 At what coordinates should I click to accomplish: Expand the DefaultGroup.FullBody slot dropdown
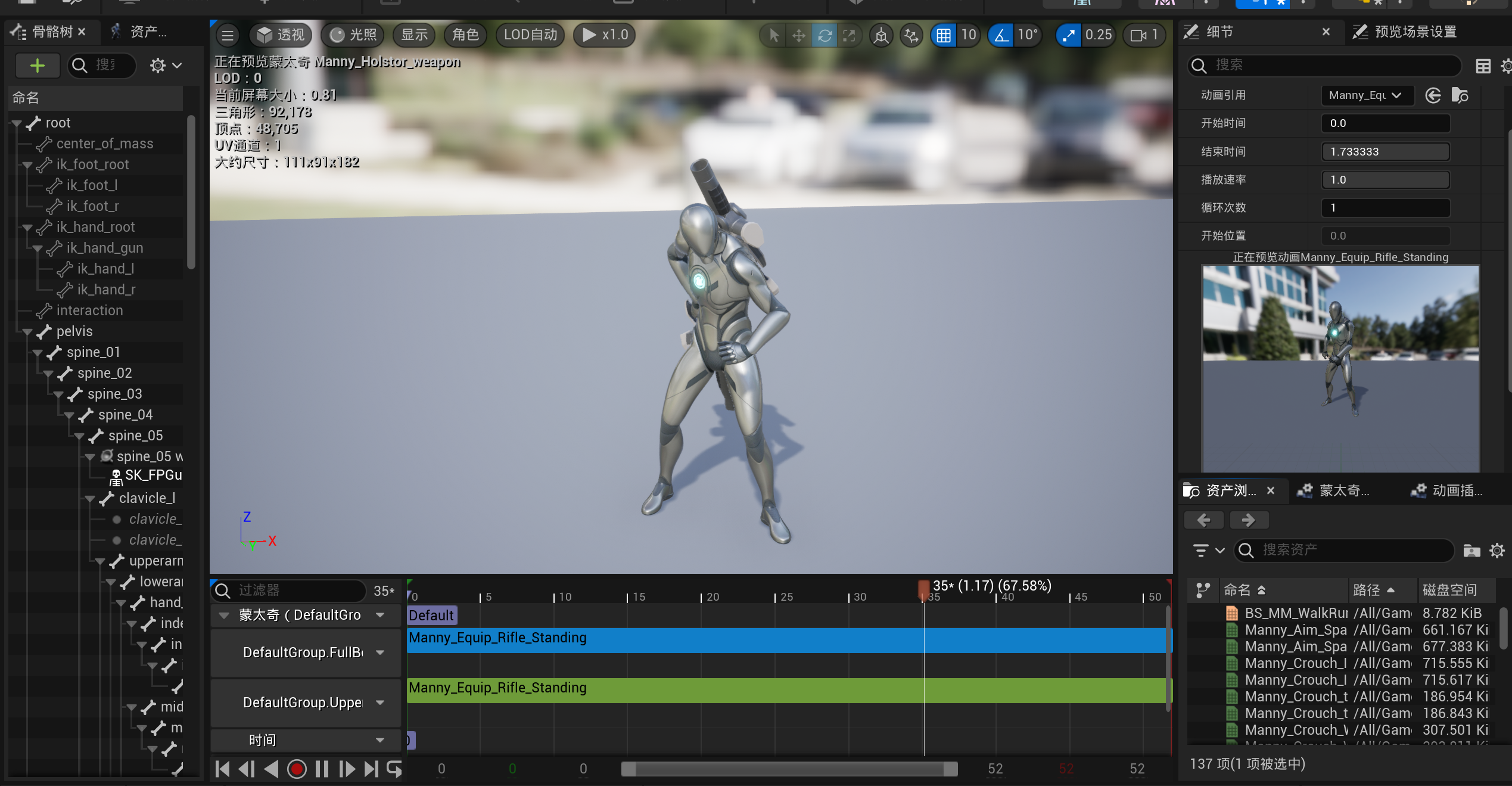[380, 653]
